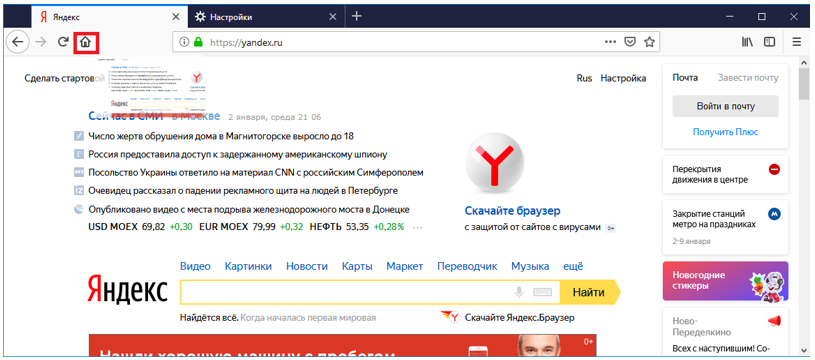This screenshot has height=360, width=815.
Task: Open news about Магнитогорске house collapse
Action: click(x=221, y=137)
